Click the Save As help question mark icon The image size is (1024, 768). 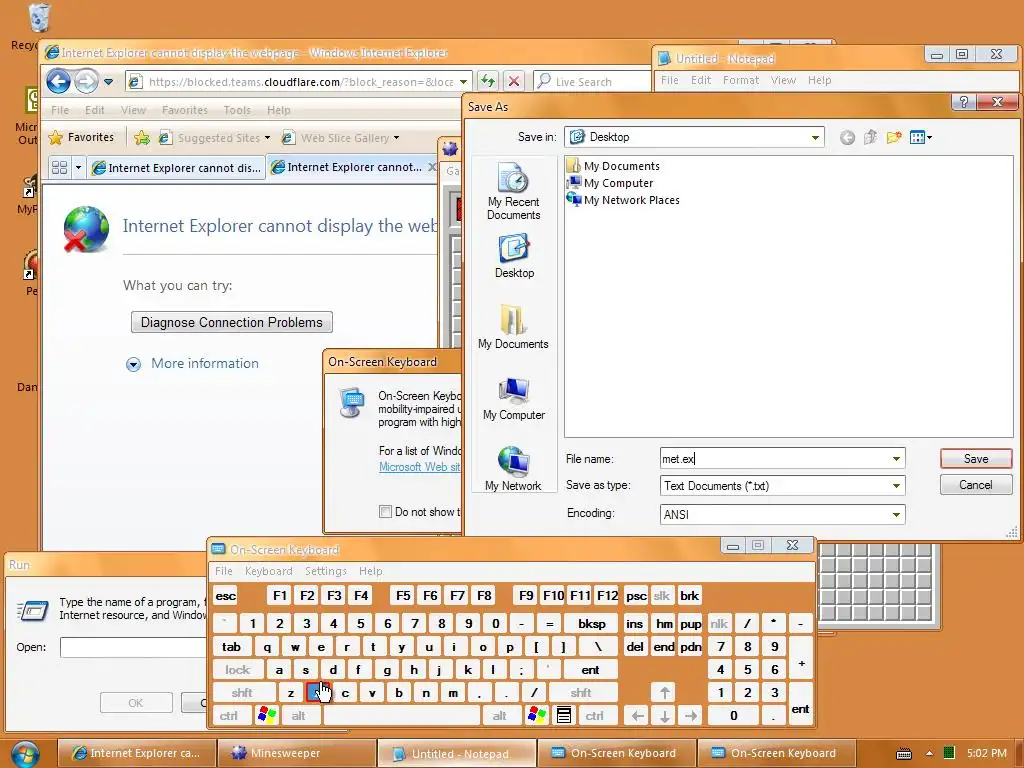[x=963, y=102]
